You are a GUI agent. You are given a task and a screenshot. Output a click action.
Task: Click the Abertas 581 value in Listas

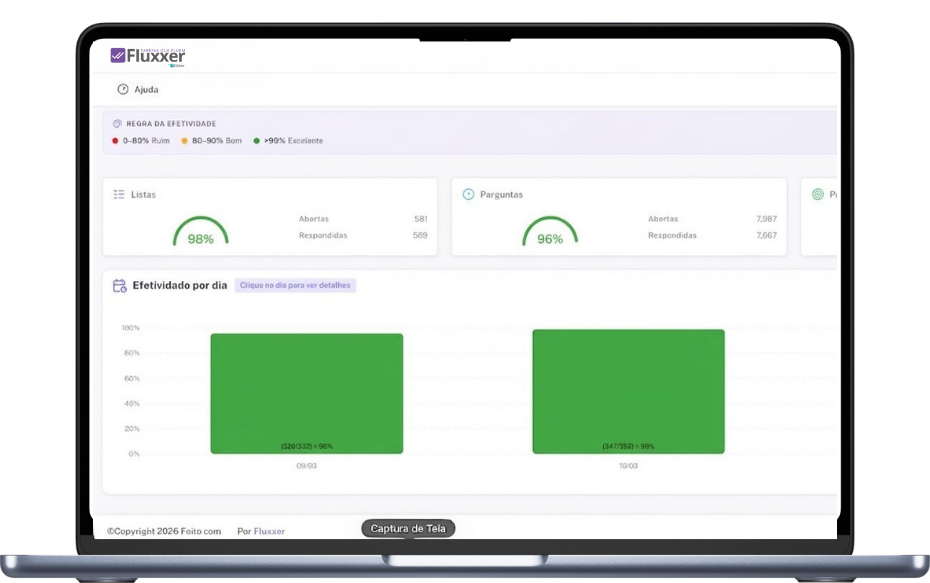tap(420, 219)
